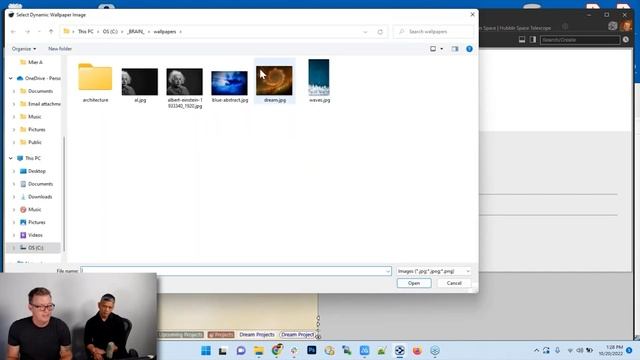
Task: Open File Explorer from the taskbar
Action: [x=259, y=350]
